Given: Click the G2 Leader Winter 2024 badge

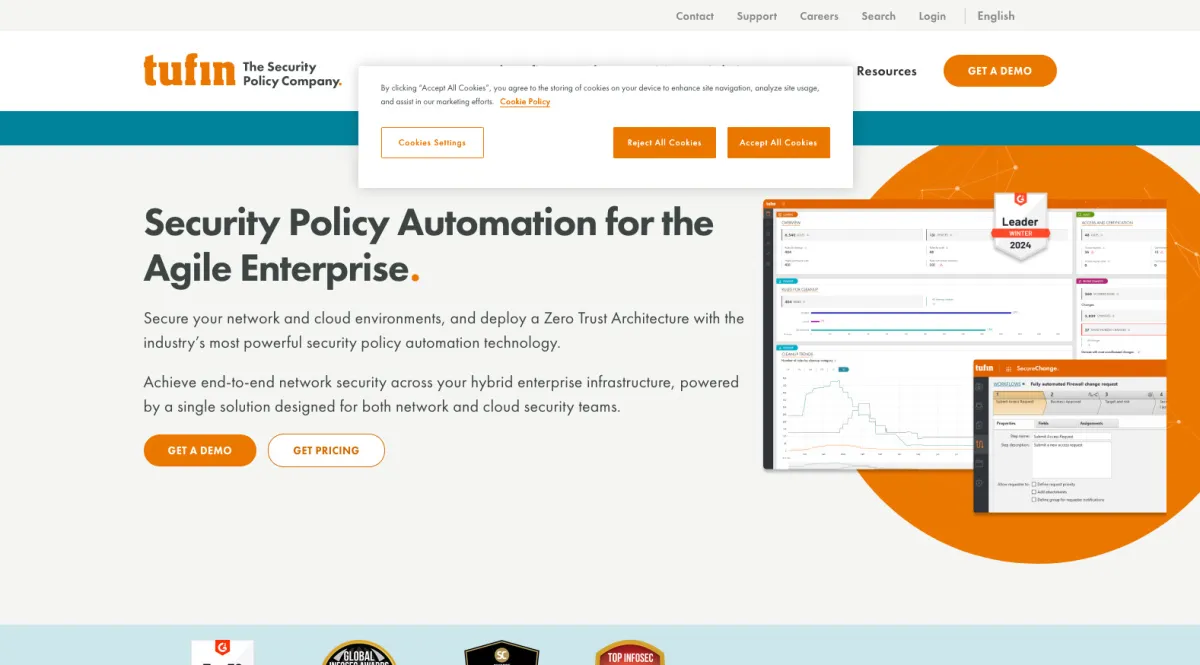Looking at the screenshot, I should coord(1020,226).
